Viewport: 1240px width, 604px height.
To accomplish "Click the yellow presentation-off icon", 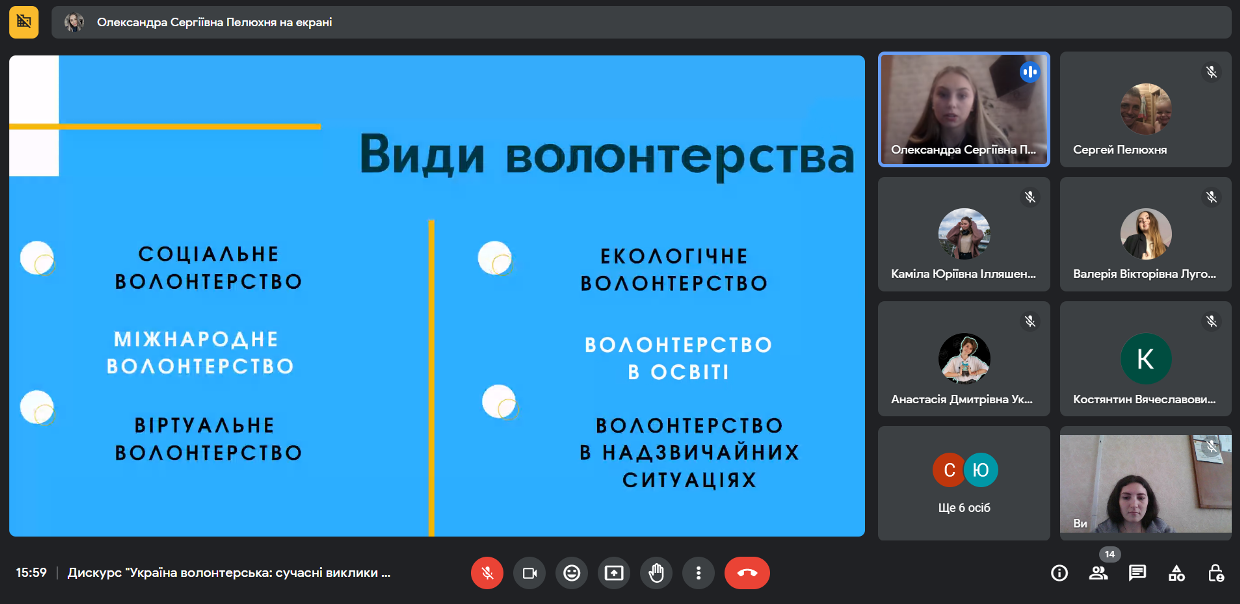I will 24,22.
